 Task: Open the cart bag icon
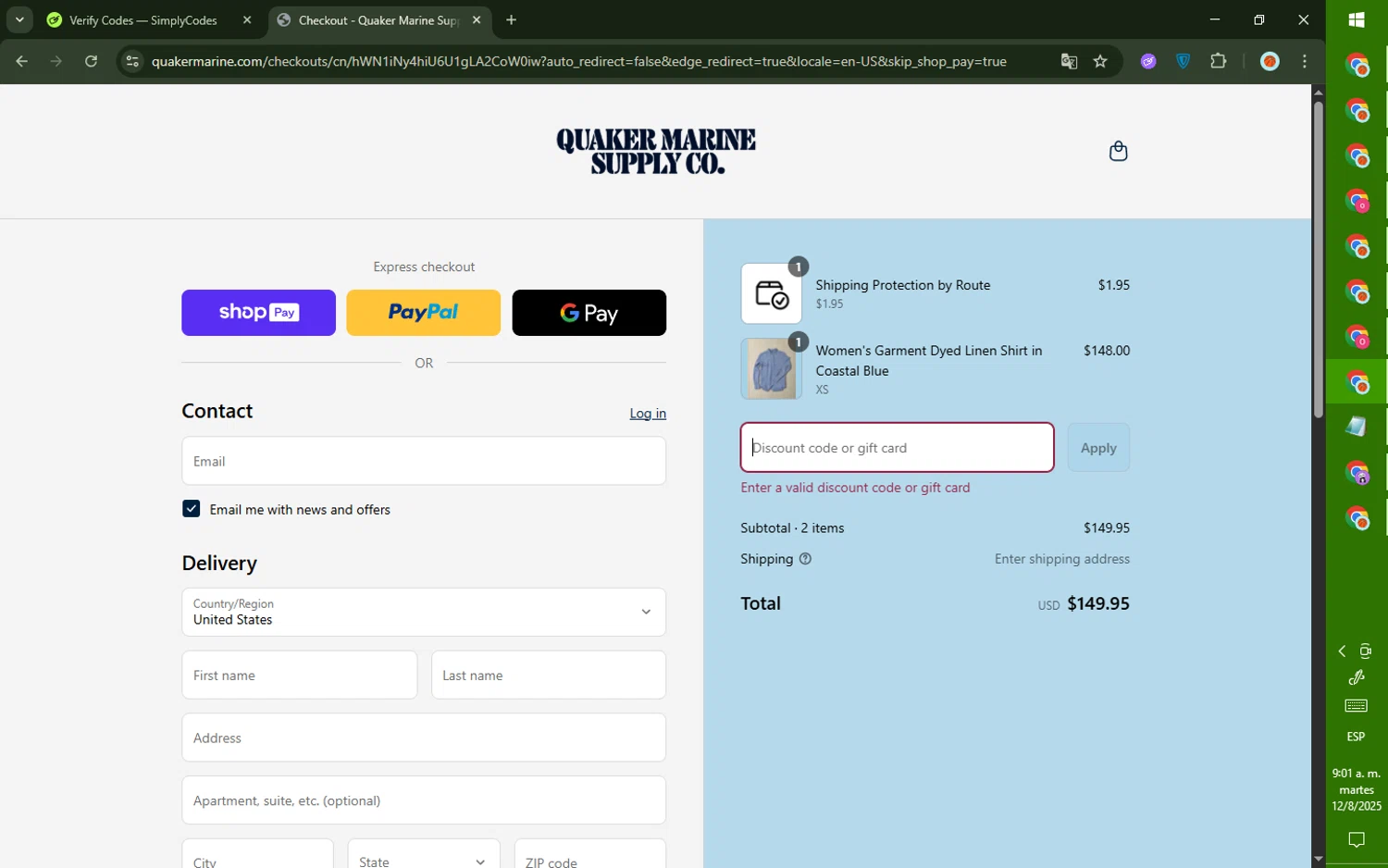[x=1118, y=151]
